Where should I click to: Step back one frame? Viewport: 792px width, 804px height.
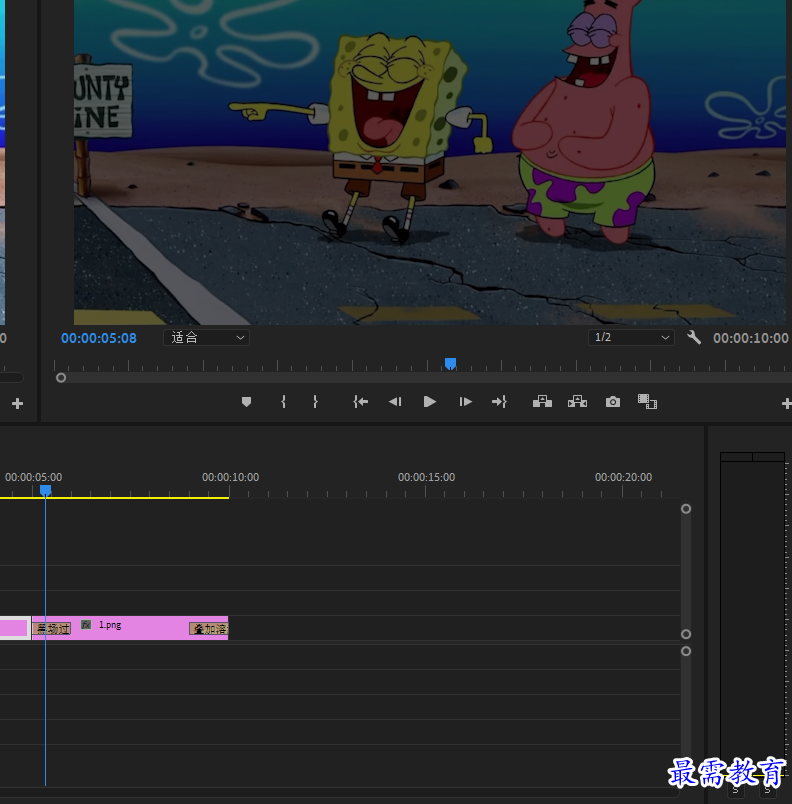pos(395,402)
